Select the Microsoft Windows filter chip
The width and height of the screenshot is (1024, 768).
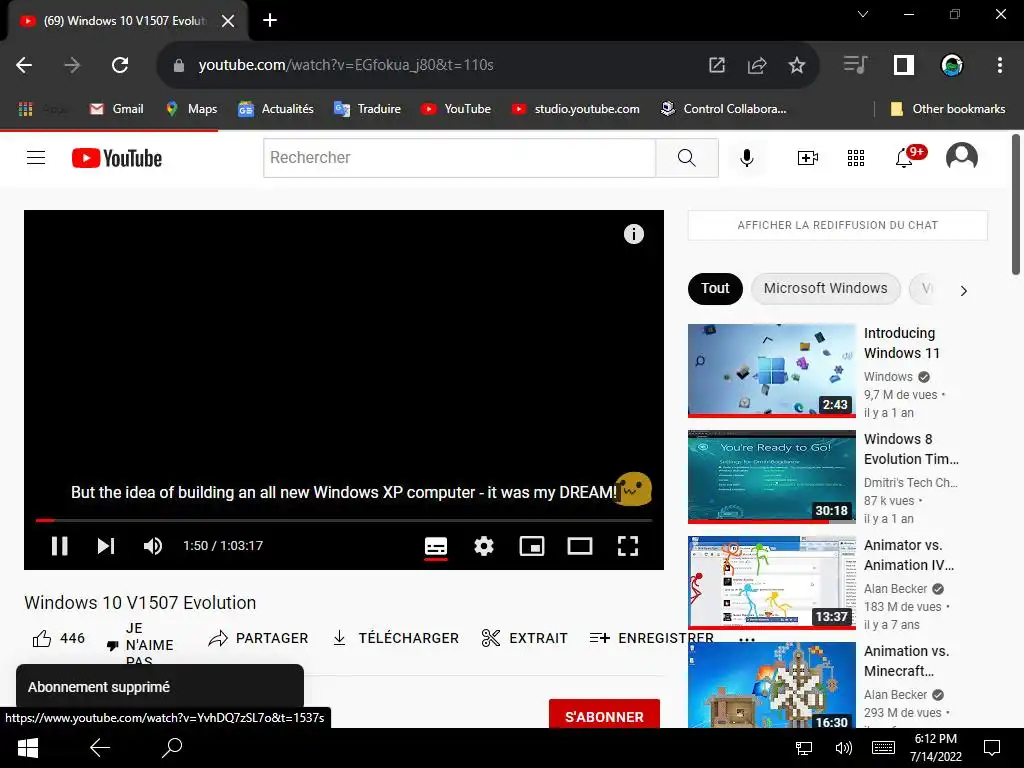tap(825, 289)
